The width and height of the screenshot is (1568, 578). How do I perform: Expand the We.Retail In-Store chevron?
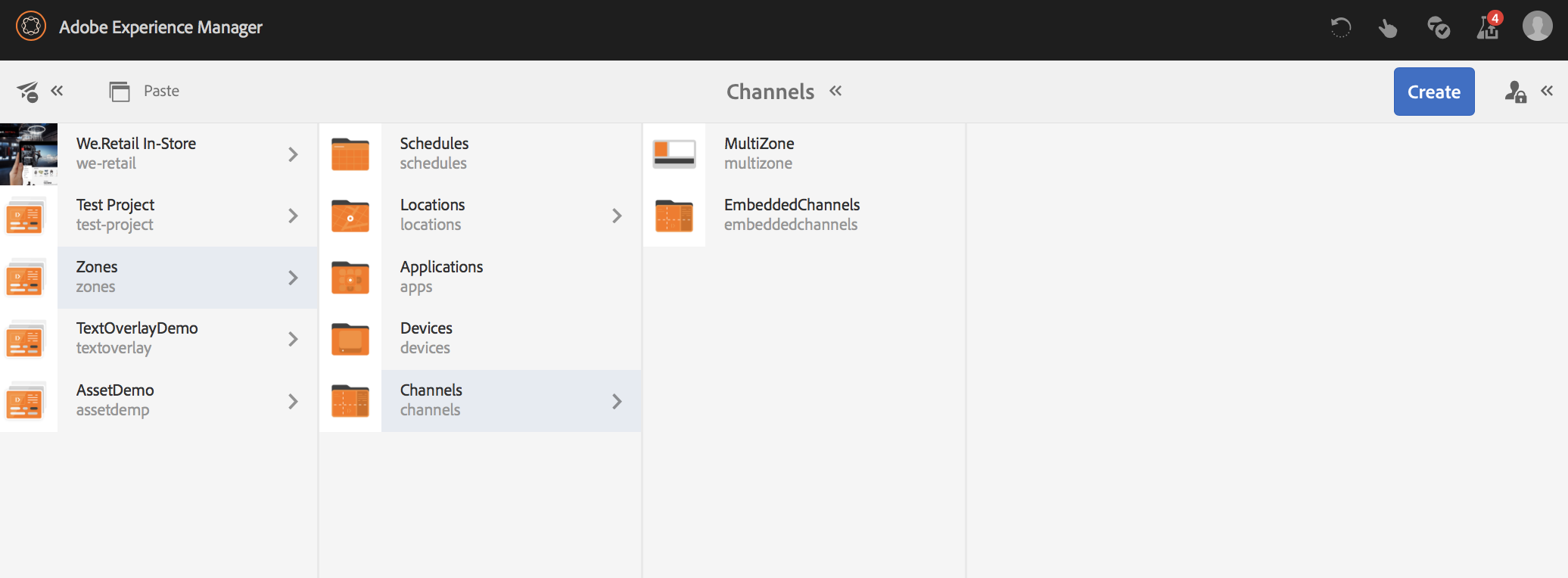(293, 154)
